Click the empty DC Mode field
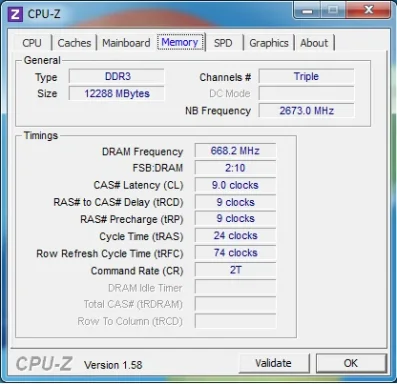This screenshot has width=397, height=384. click(306, 93)
